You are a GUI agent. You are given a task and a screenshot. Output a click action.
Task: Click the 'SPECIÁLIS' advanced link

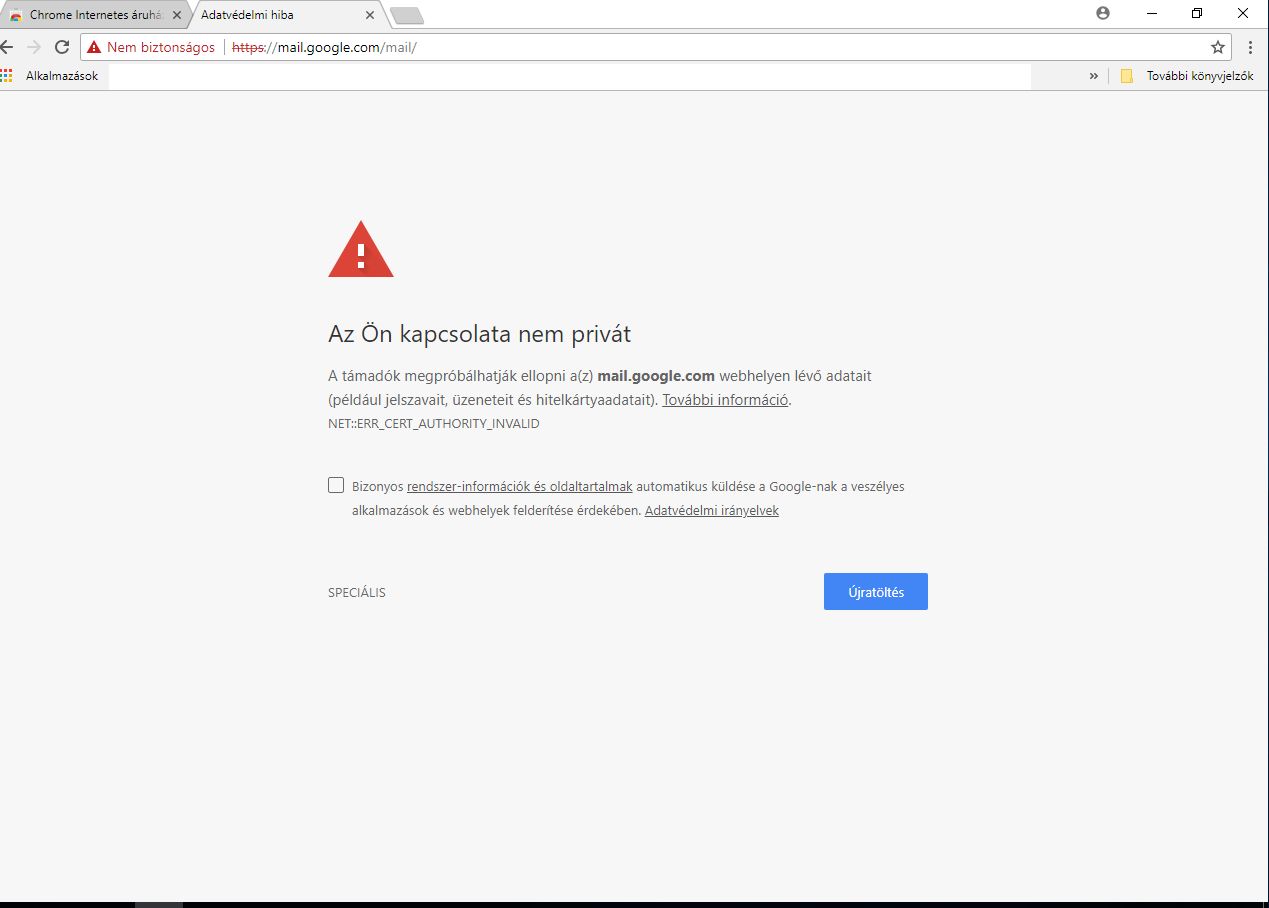pos(357,593)
